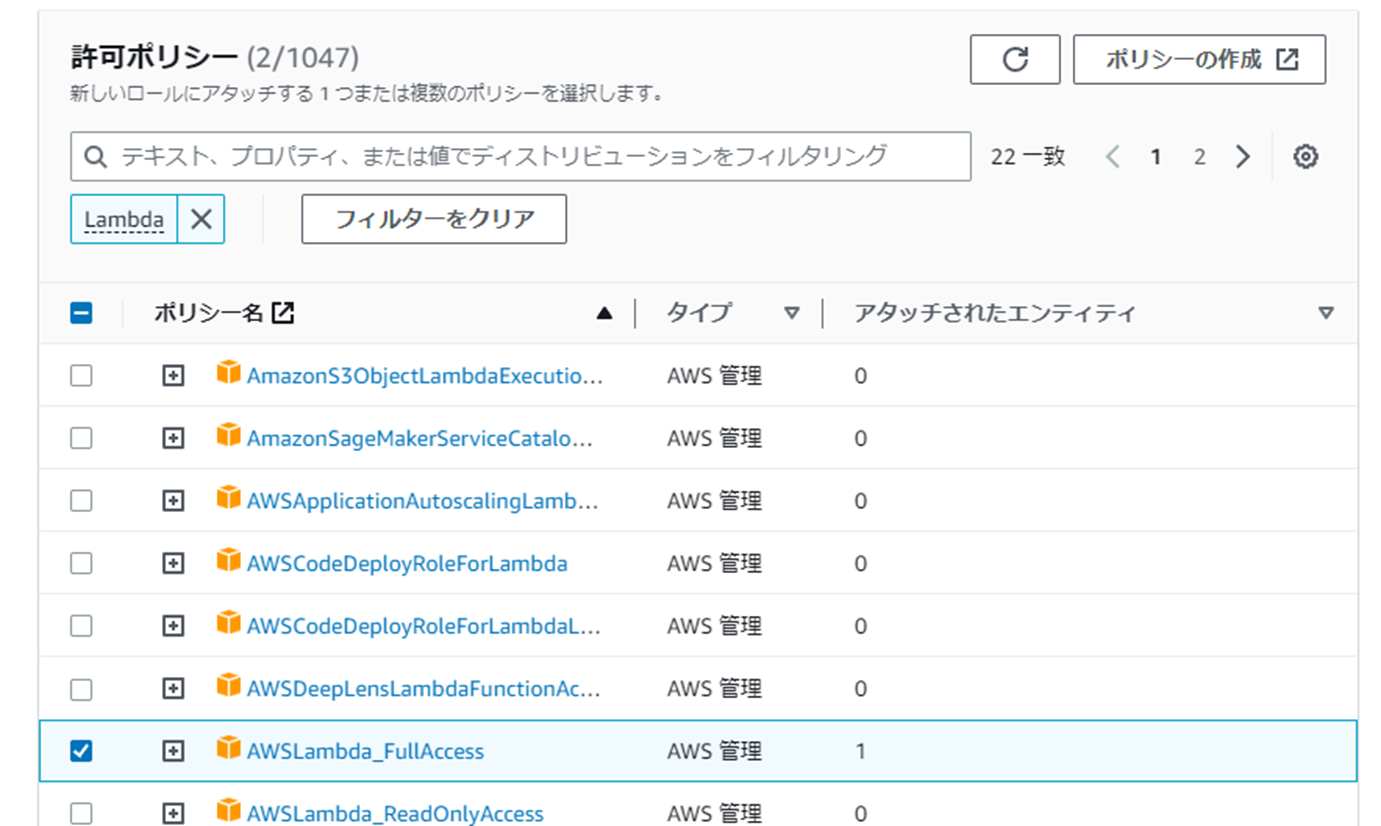
Task: Click attached entity count 1
Action: tap(860, 751)
